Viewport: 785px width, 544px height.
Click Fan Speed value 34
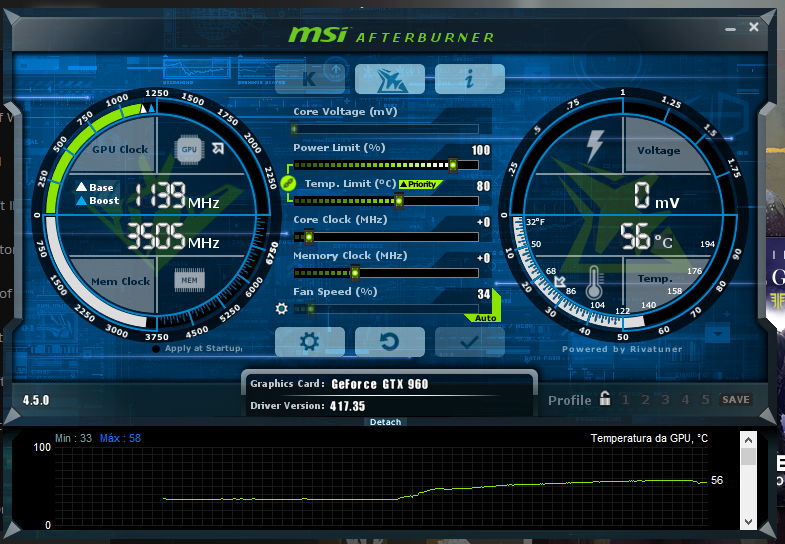(483, 294)
